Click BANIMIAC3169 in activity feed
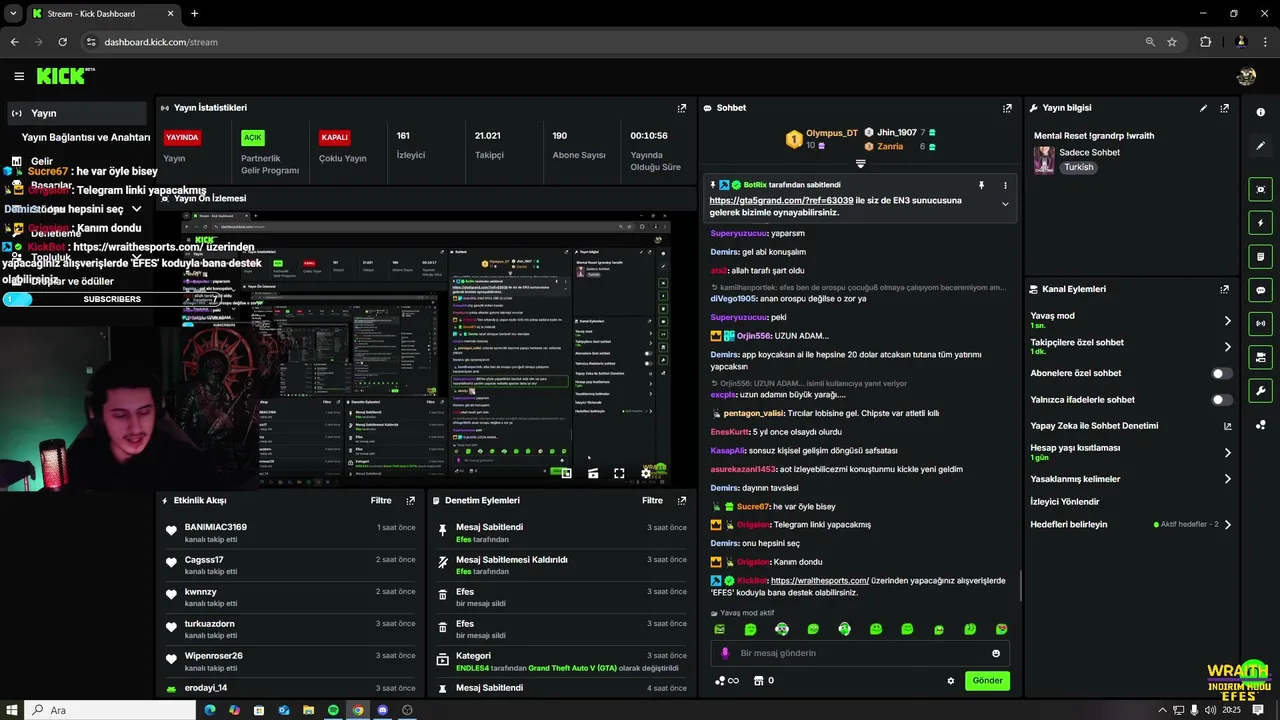This screenshot has width=1280, height=720. click(x=215, y=527)
